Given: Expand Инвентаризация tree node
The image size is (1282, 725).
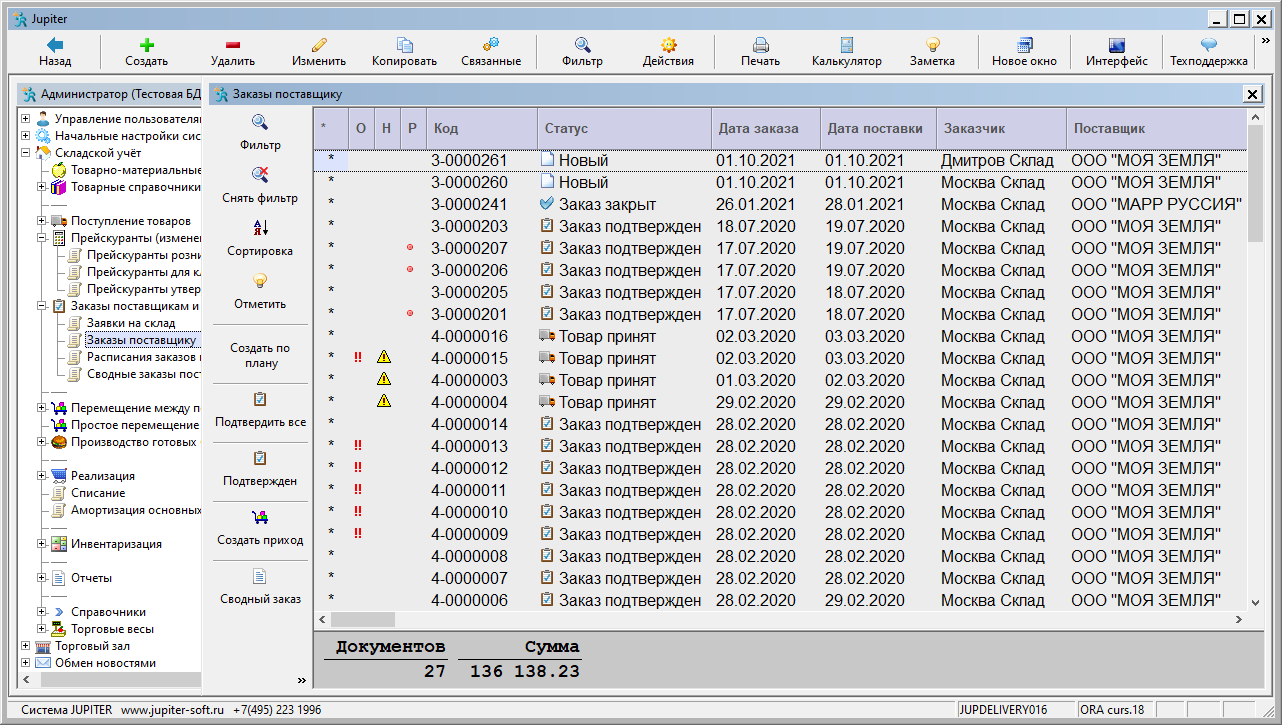Looking at the screenshot, I should (41, 544).
